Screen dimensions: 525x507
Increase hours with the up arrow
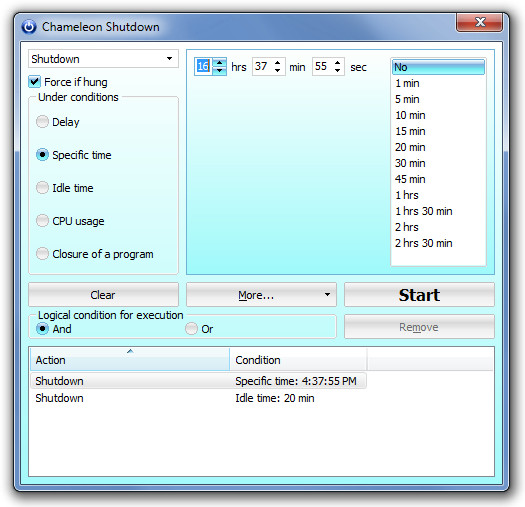220,62
